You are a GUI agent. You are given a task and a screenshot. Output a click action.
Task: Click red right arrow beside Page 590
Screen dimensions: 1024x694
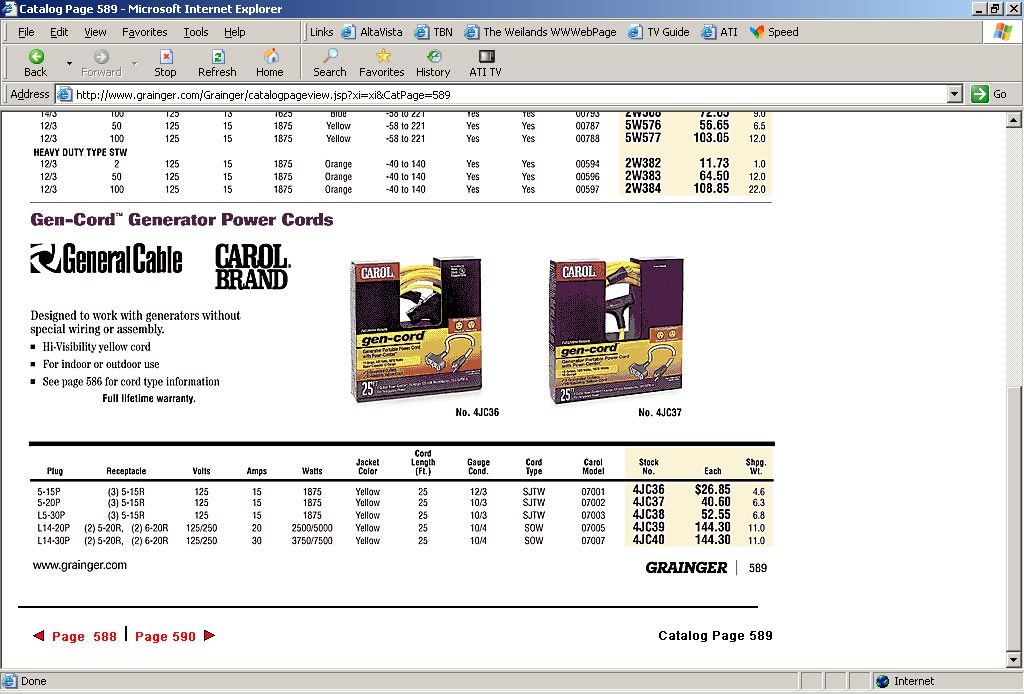210,635
